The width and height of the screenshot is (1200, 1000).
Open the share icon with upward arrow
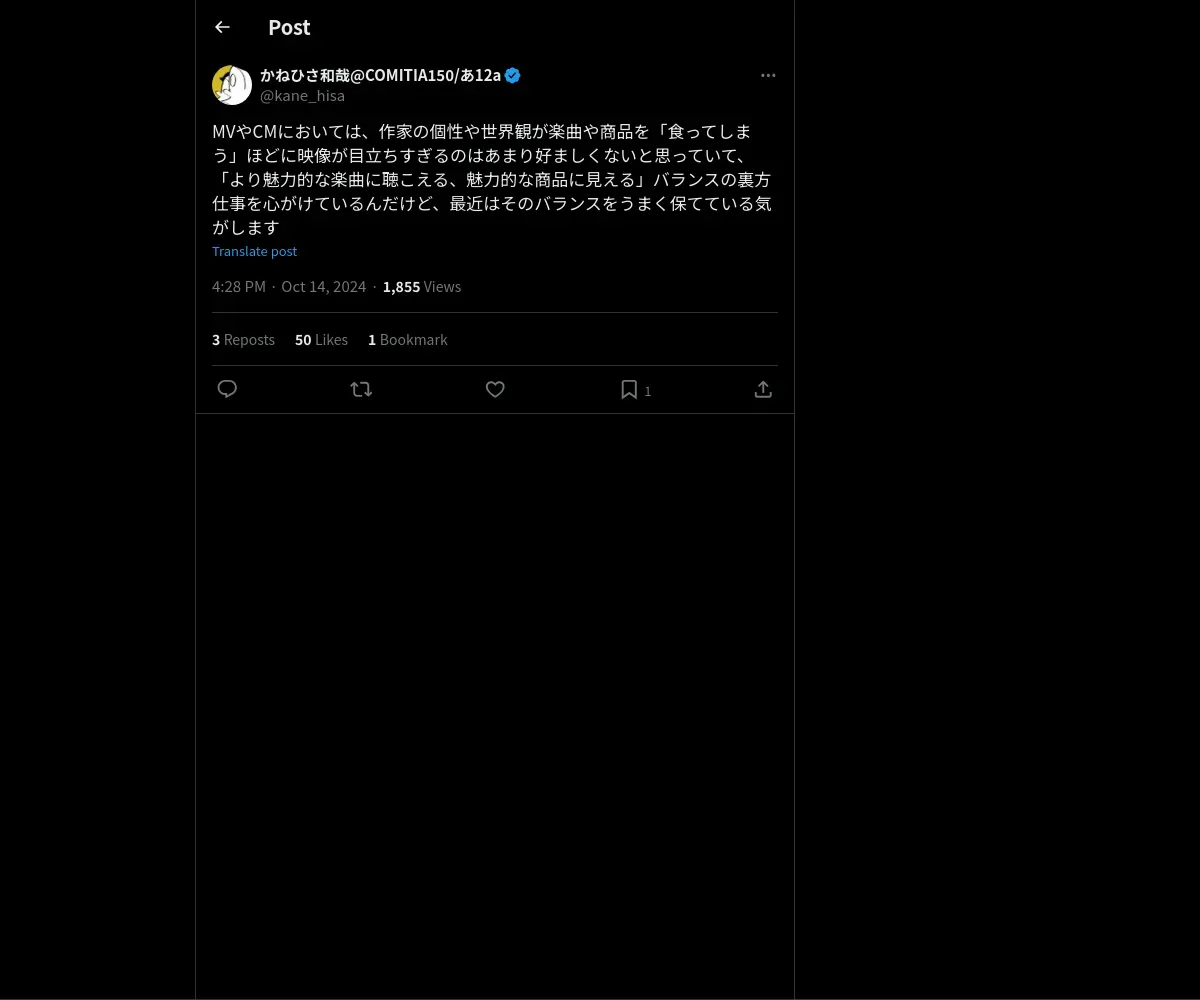coord(763,389)
